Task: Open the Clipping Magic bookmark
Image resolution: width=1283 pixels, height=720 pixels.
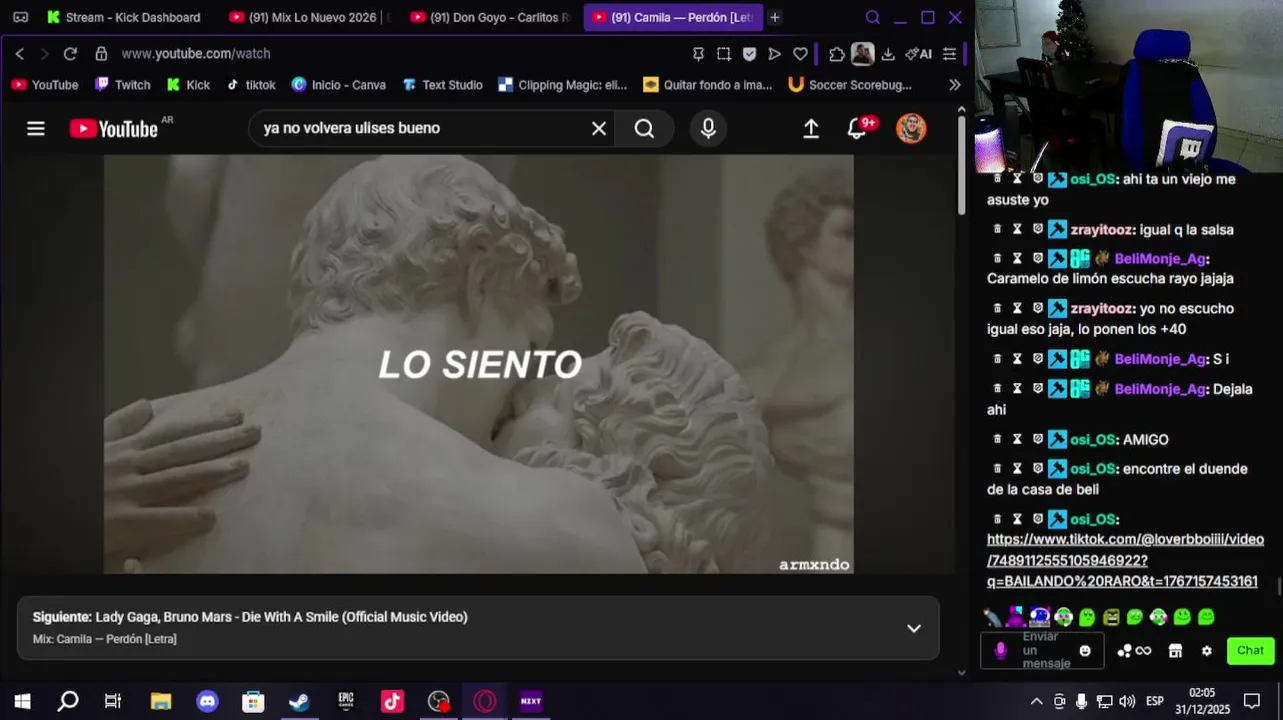Action: (x=562, y=85)
